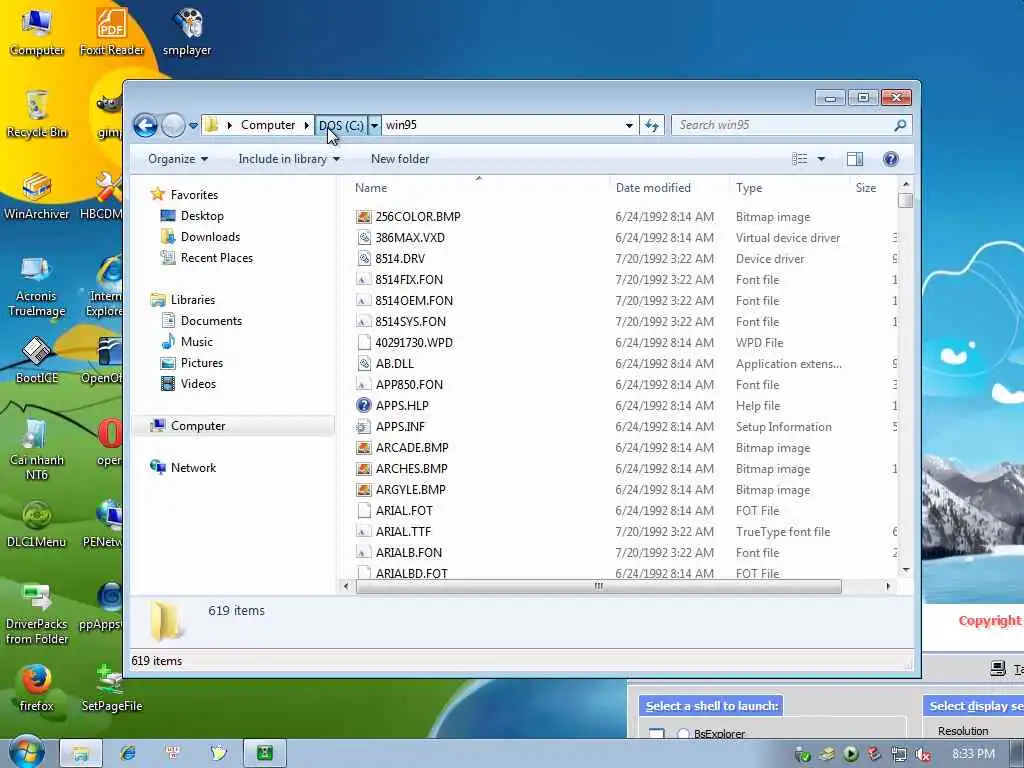The image size is (1024, 768).
Task: Launch firefox from desktop
Action: click(37, 688)
